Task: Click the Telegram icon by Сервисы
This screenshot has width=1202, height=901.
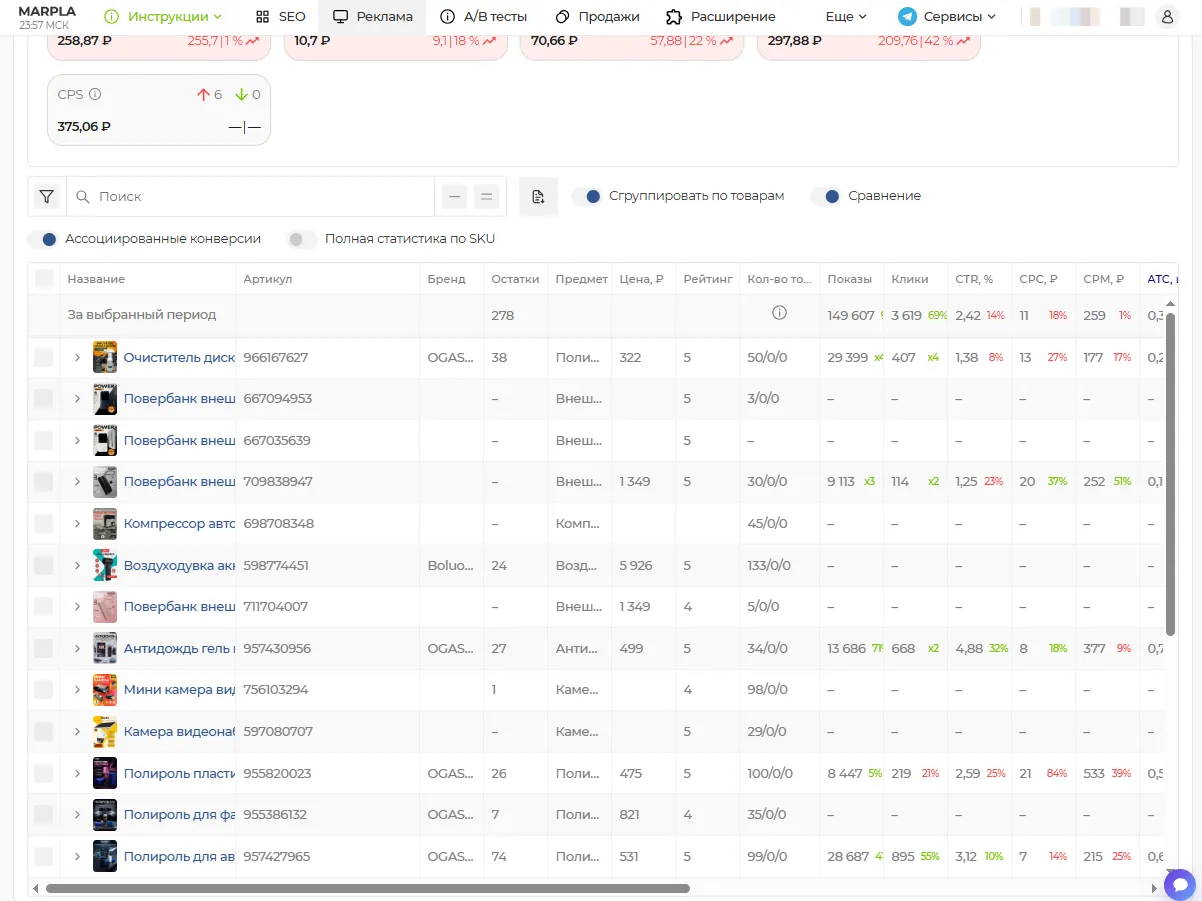Action: 907,17
